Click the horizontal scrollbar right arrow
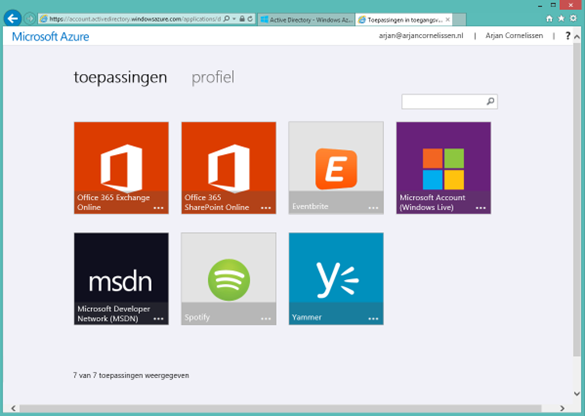The image size is (585, 416). point(562,408)
